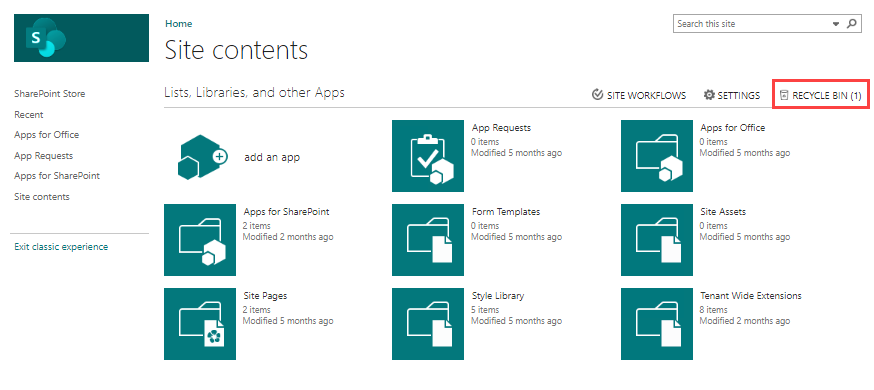Open the Form Templates library icon
This screenshot has height=390, width=874.
coord(428,240)
